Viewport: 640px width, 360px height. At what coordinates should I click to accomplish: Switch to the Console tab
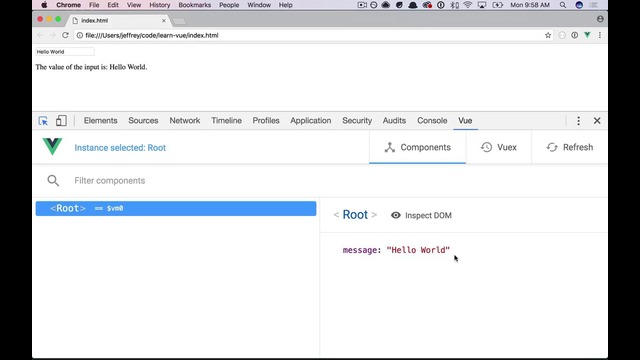(x=432, y=120)
